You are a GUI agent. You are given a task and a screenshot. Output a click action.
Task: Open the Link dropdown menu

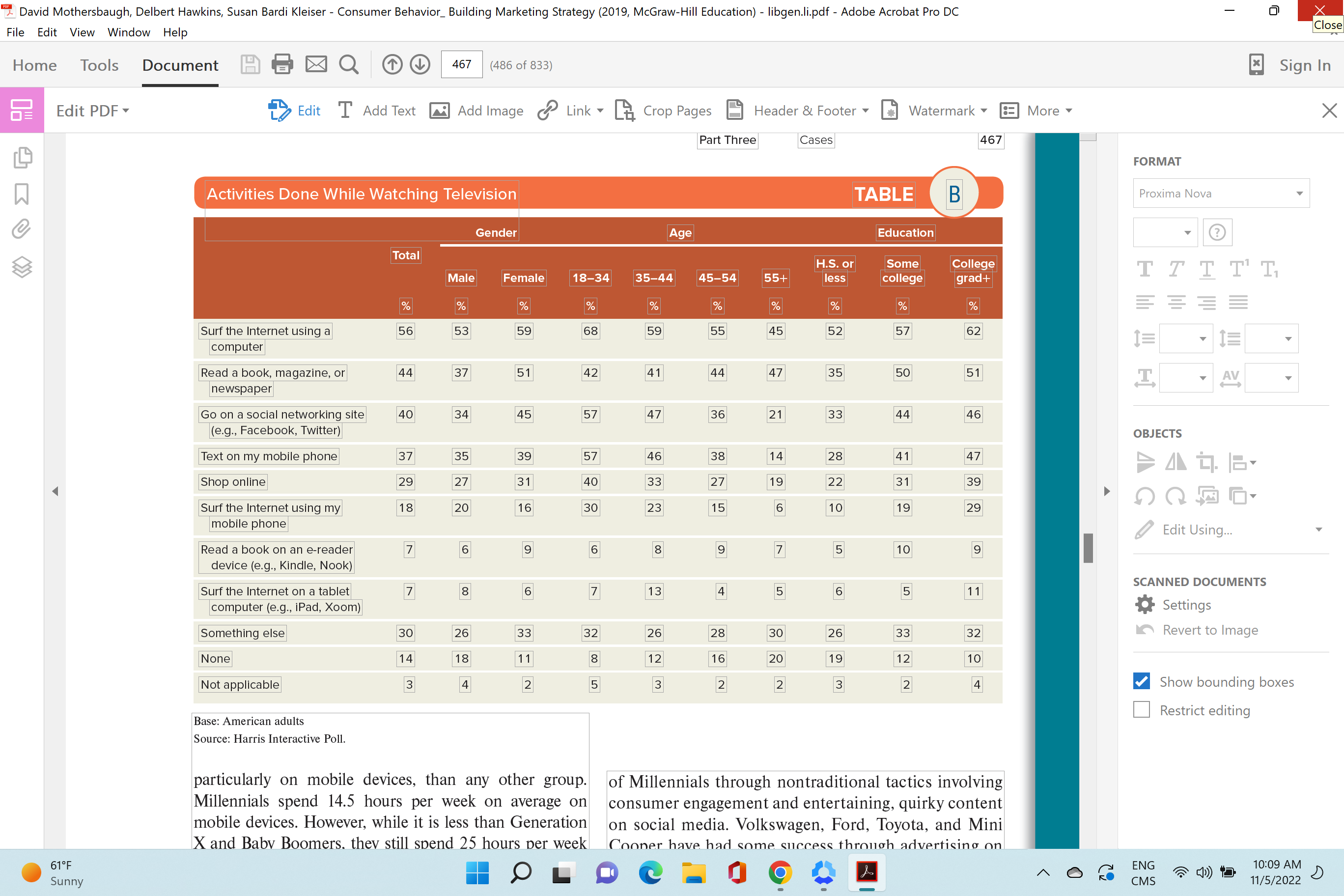(600, 111)
